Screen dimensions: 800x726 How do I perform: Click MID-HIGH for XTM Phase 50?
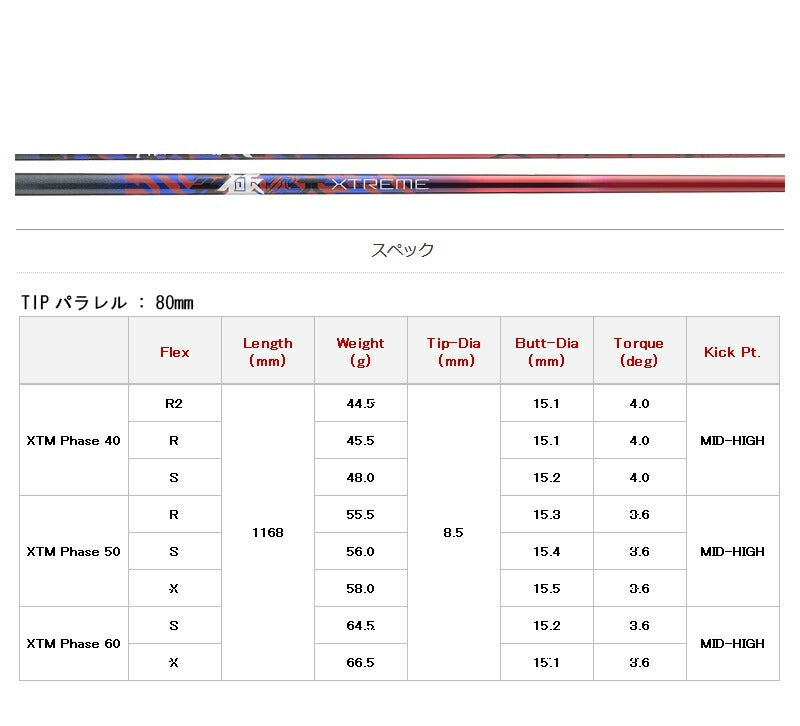[733, 552]
